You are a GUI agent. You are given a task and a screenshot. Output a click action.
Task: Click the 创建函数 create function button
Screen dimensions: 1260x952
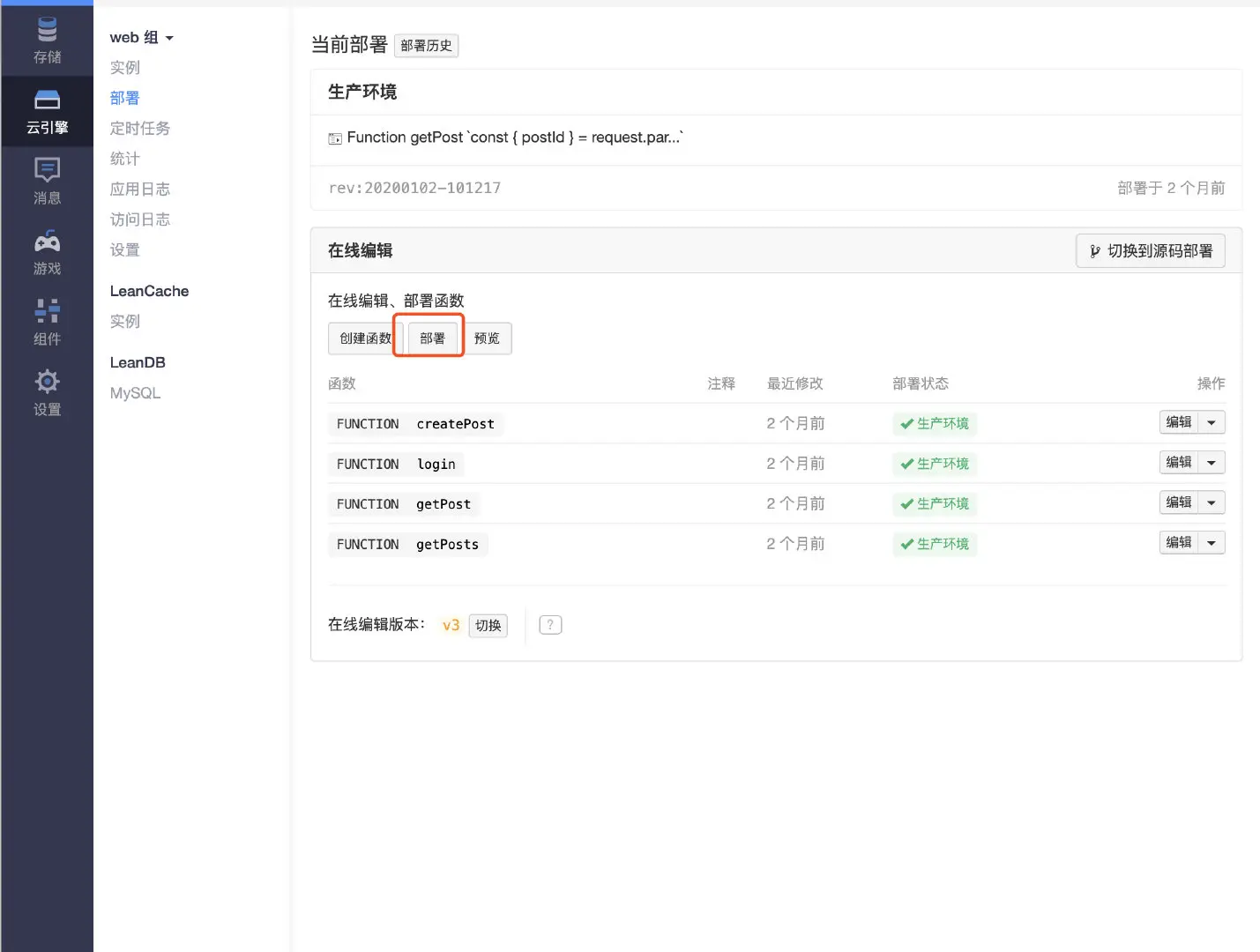coord(366,338)
